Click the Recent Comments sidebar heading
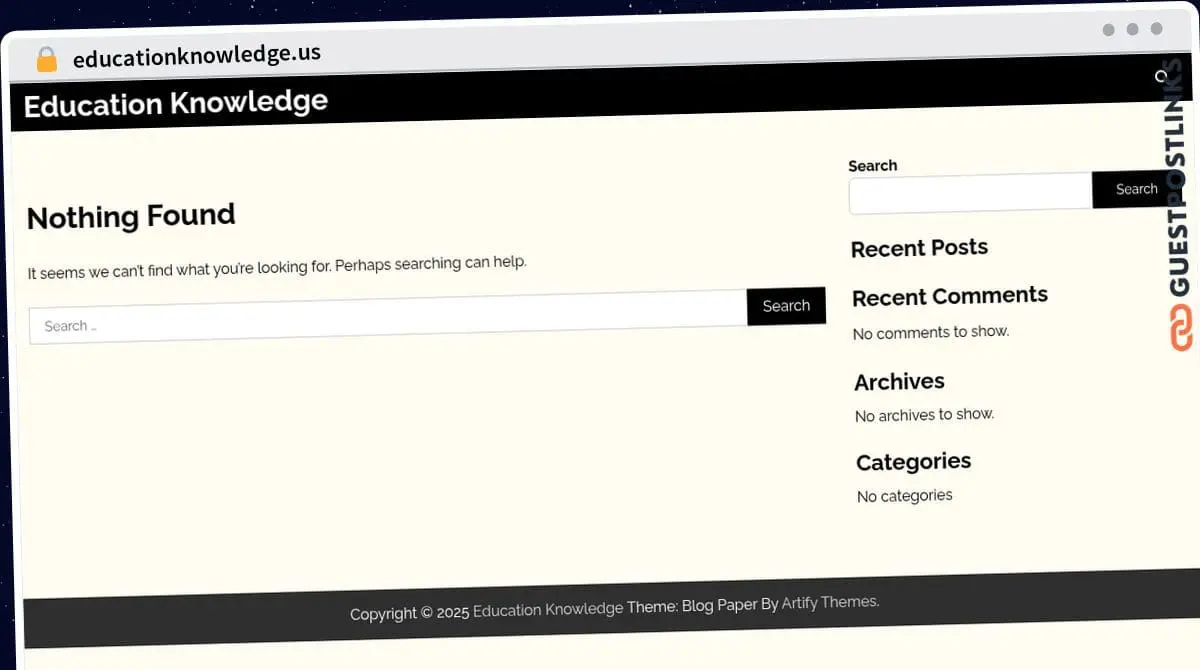The width and height of the screenshot is (1200, 670). [x=949, y=296]
